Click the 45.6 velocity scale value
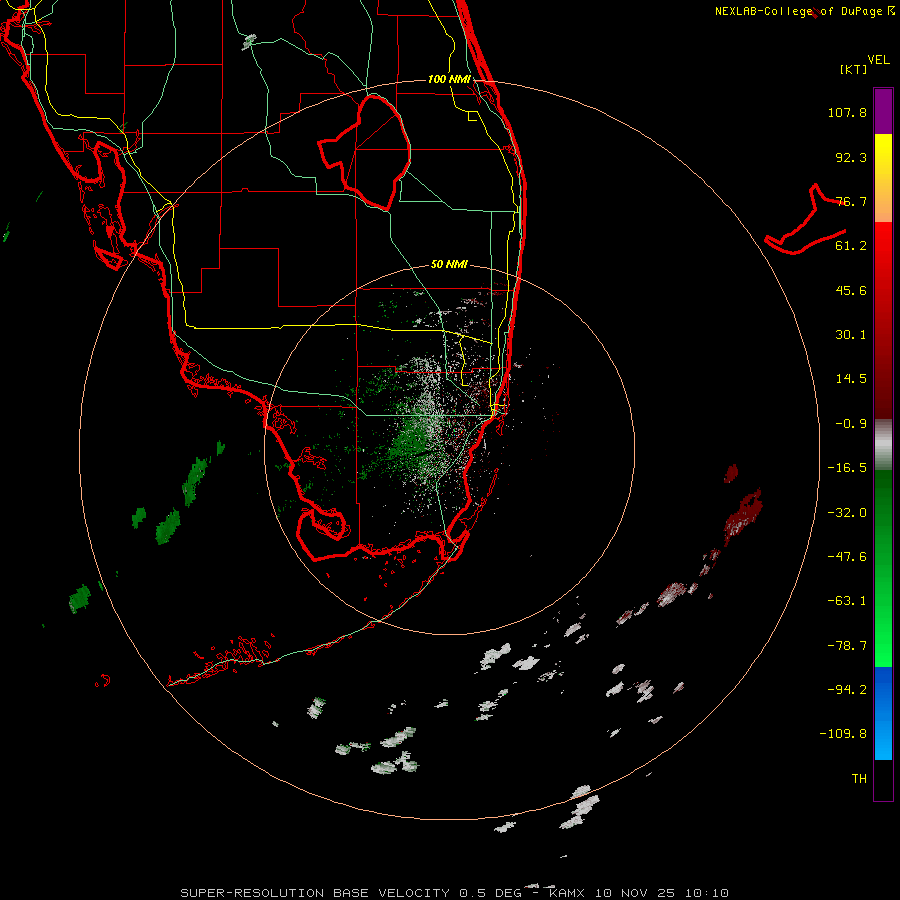The width and height of the screenshot is (900, 900). click(851, 290)
